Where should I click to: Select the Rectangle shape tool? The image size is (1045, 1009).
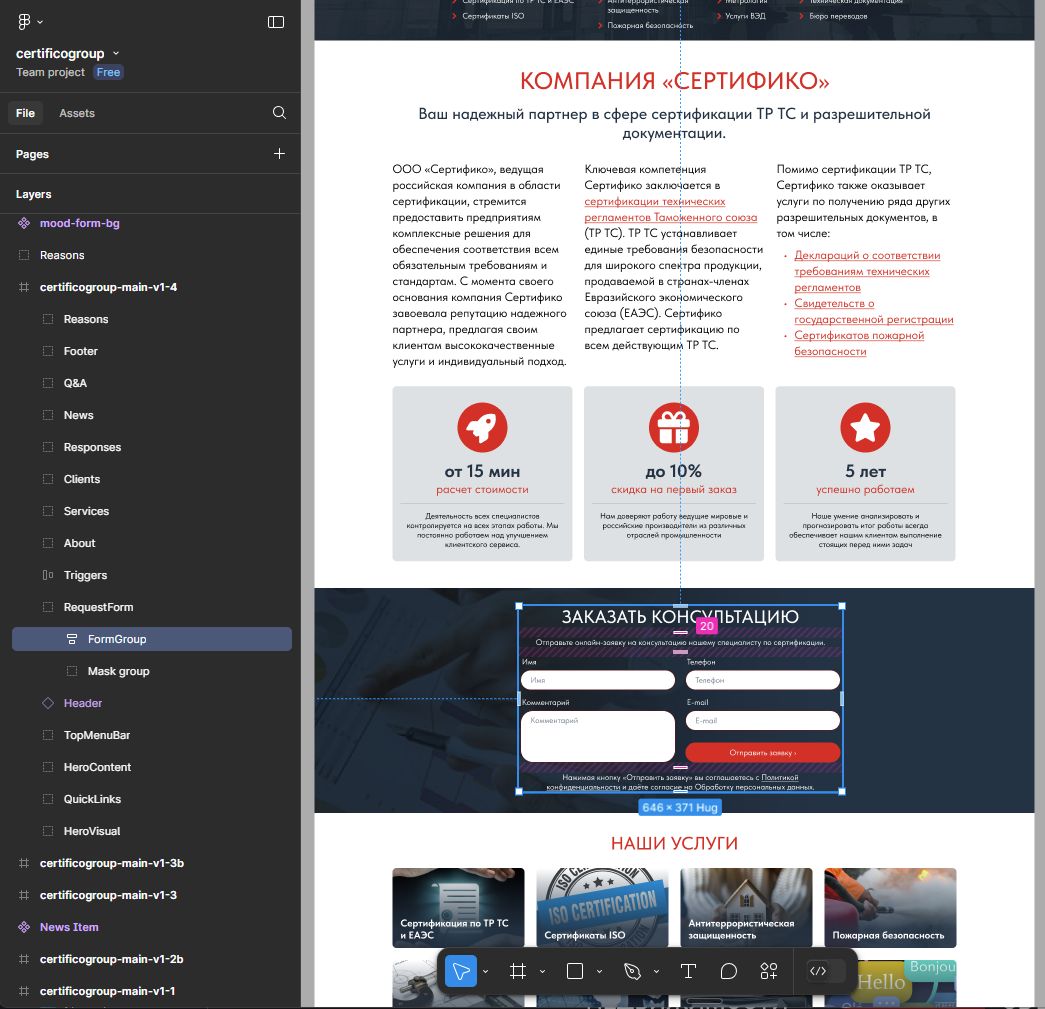[x=574, y=971]
